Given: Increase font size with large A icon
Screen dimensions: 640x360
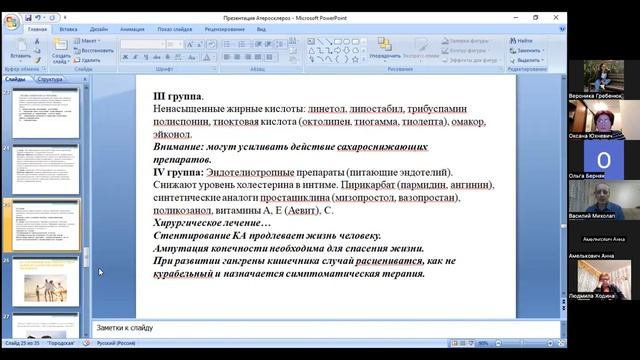Looking at the screenshot, I should [x=190, y=44].
